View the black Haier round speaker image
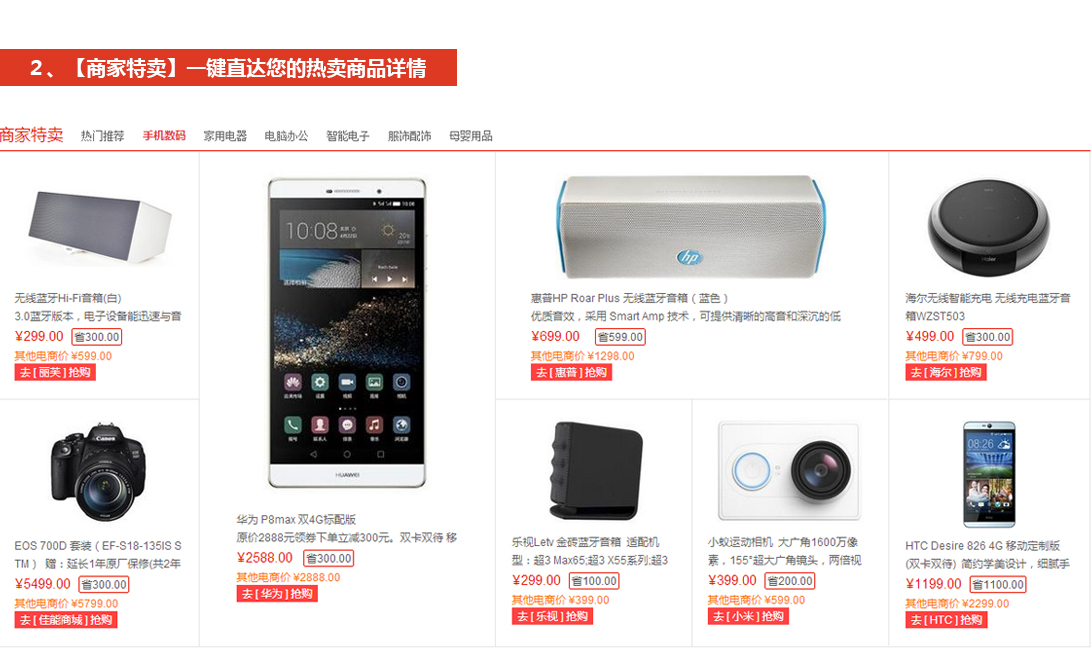Image resolution: width=1091 pixels, height=664 pixels. pyautogui.click(x=988, y=226)
